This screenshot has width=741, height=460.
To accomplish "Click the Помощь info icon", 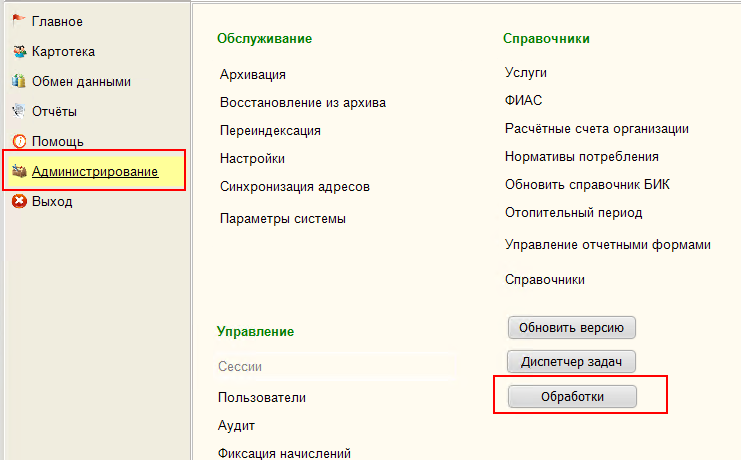I will [19, 141].
